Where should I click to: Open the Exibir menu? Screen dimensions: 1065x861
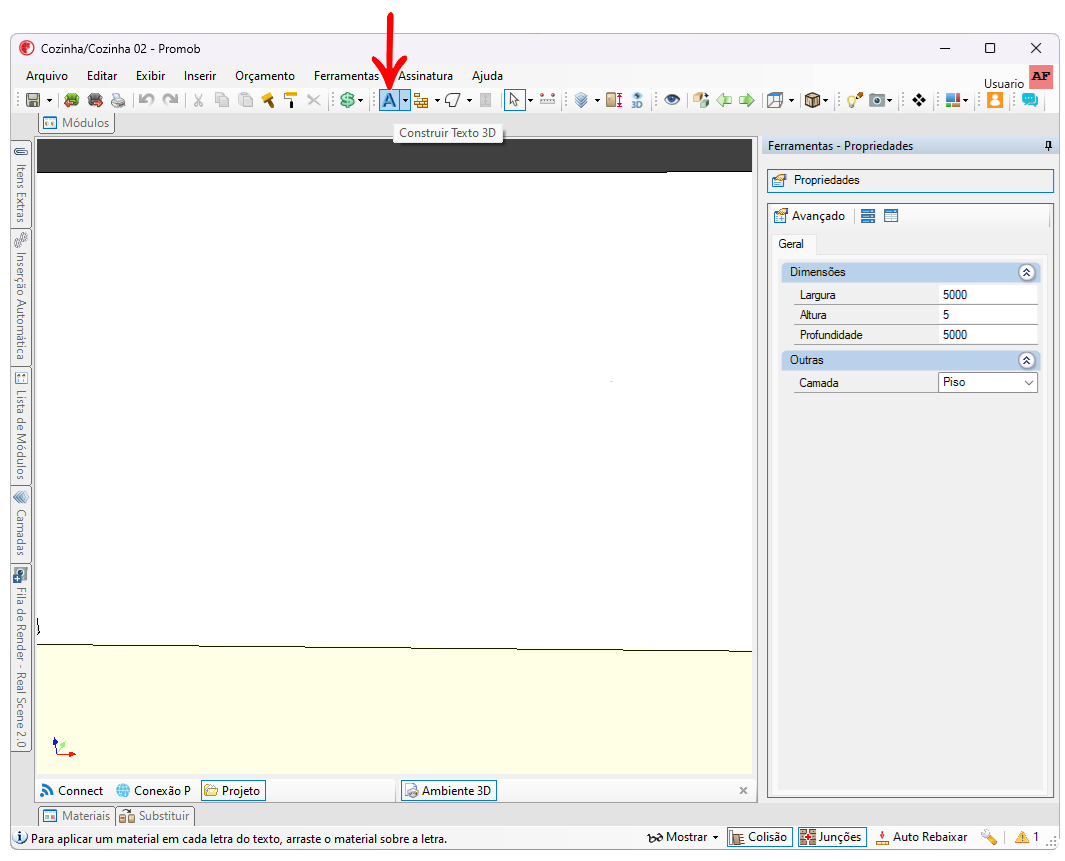pyautogui.click(x=151, y=76)
